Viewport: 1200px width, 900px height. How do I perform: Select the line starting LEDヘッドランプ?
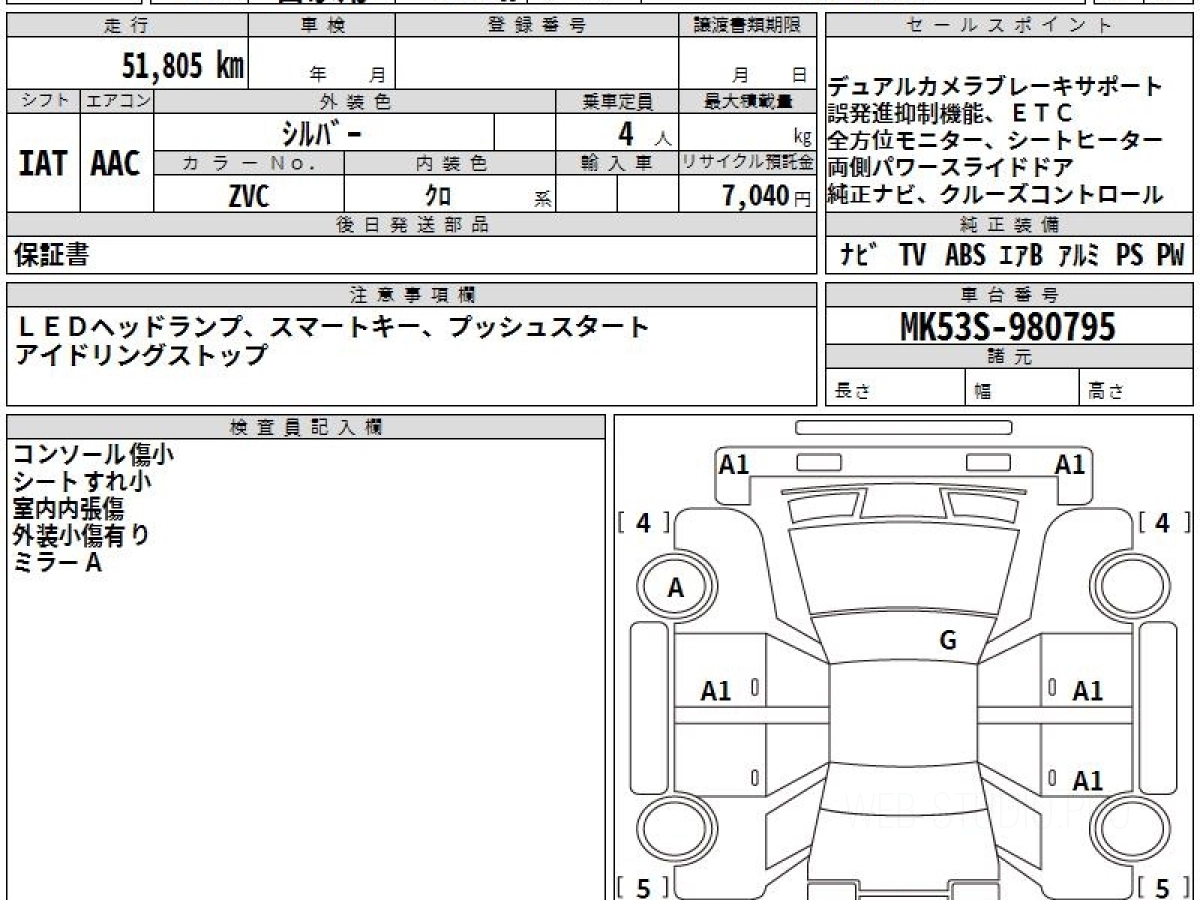332,326
